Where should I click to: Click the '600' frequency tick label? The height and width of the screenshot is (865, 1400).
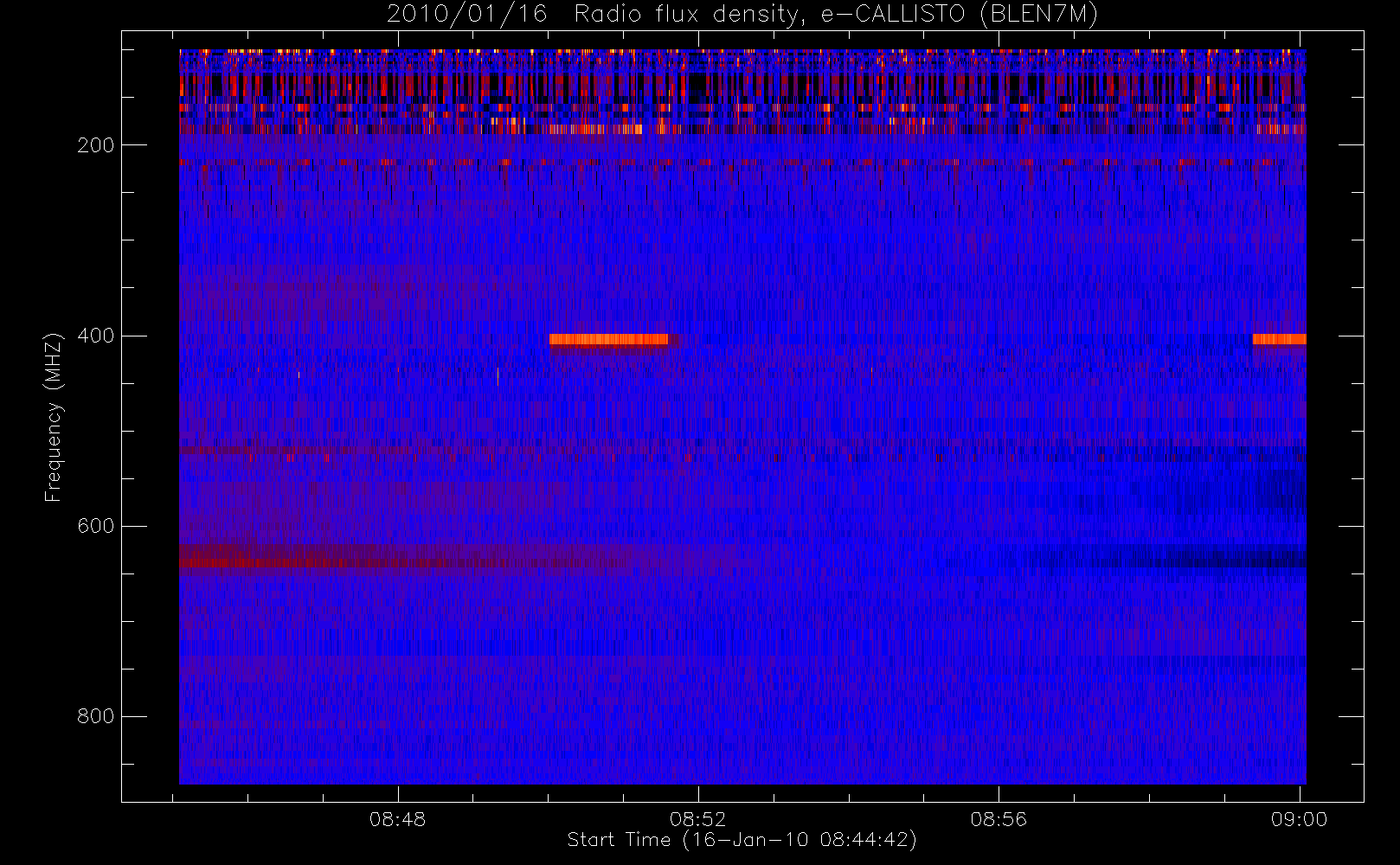(x=96, y=526)
